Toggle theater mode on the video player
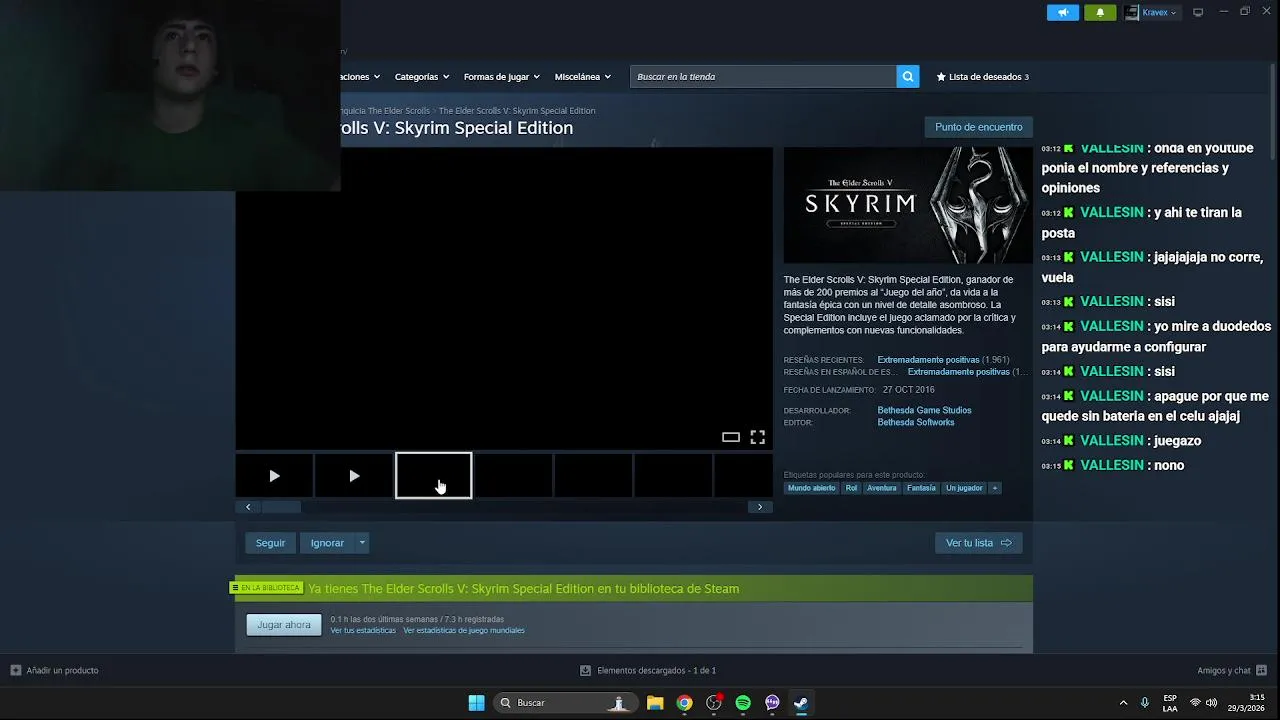This screenshot has height=720, width=1280. 731,437
